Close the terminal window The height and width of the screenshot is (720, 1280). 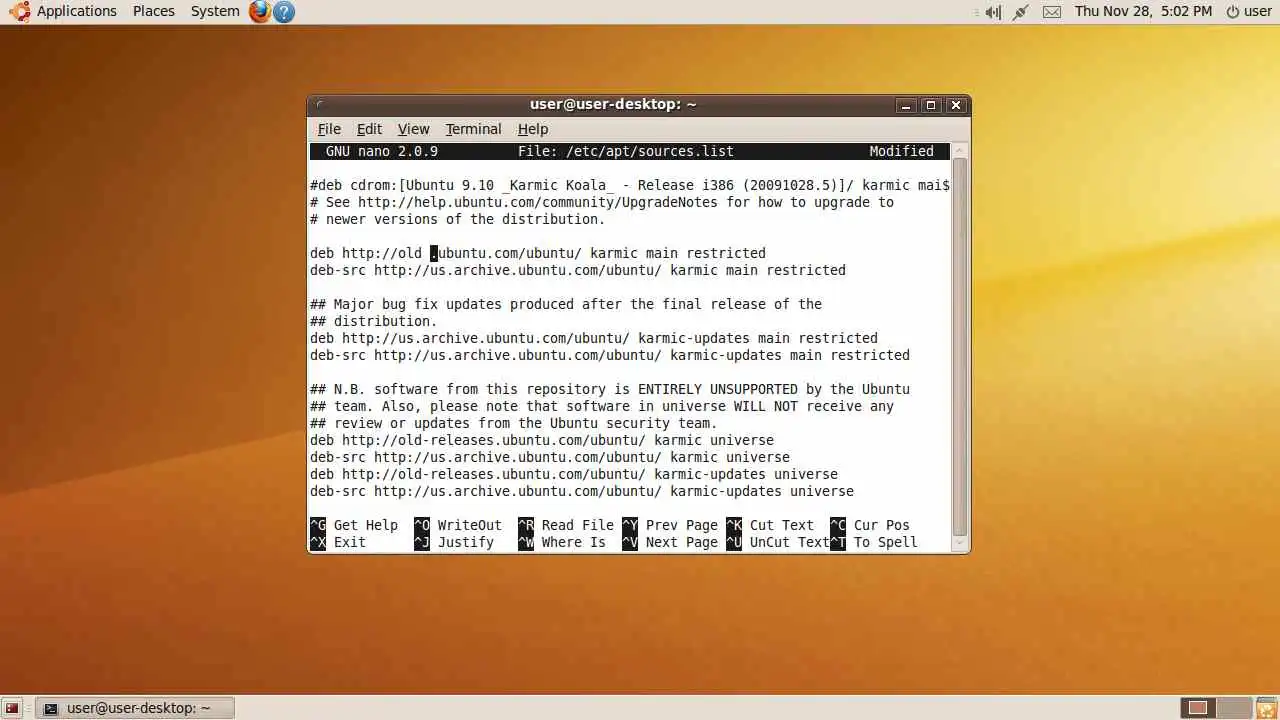point(956,105)
